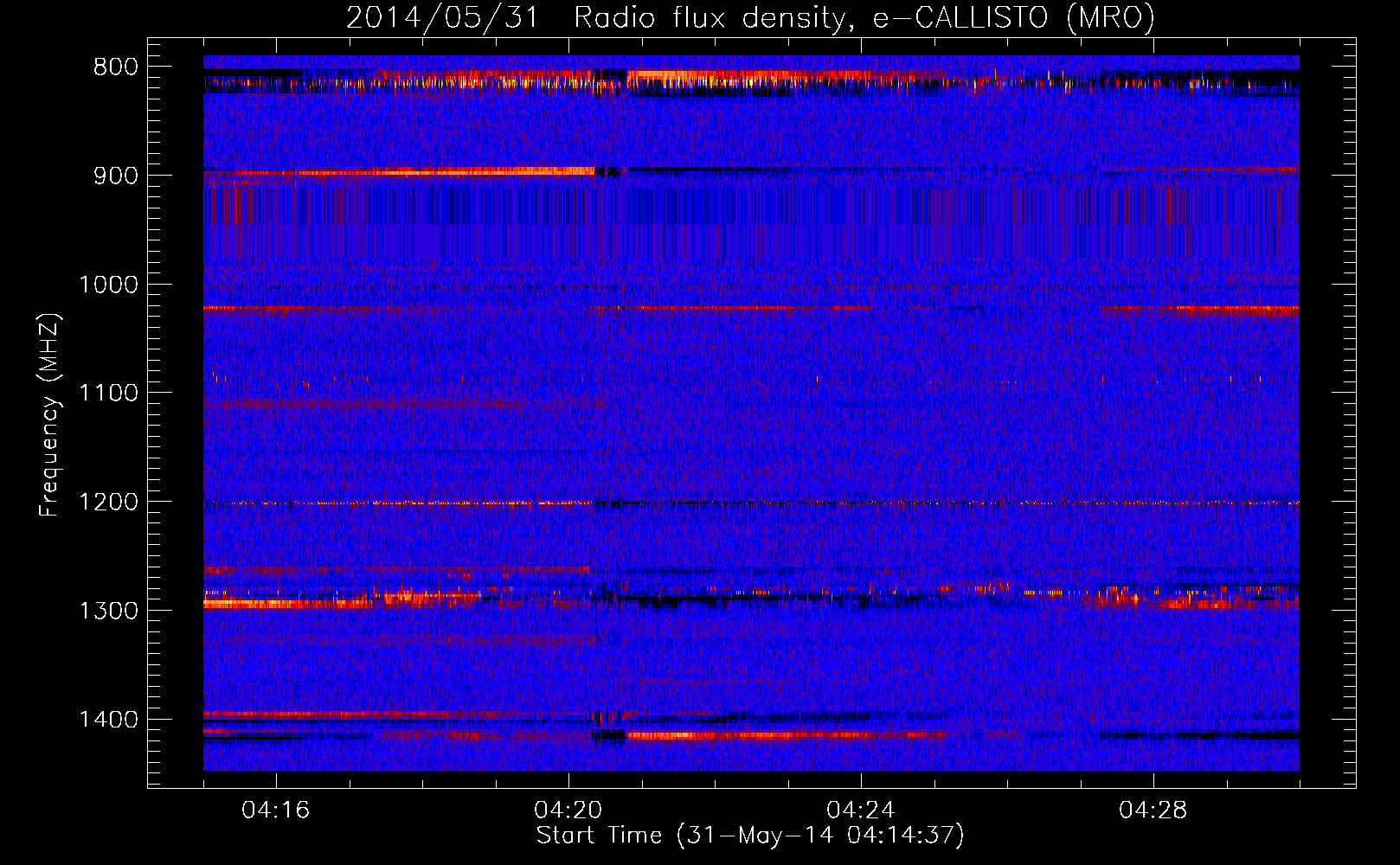Screen dimensions: 1400x865
Task: Click the 1000 frequency tick label
Action: click(x=108, y=285)
